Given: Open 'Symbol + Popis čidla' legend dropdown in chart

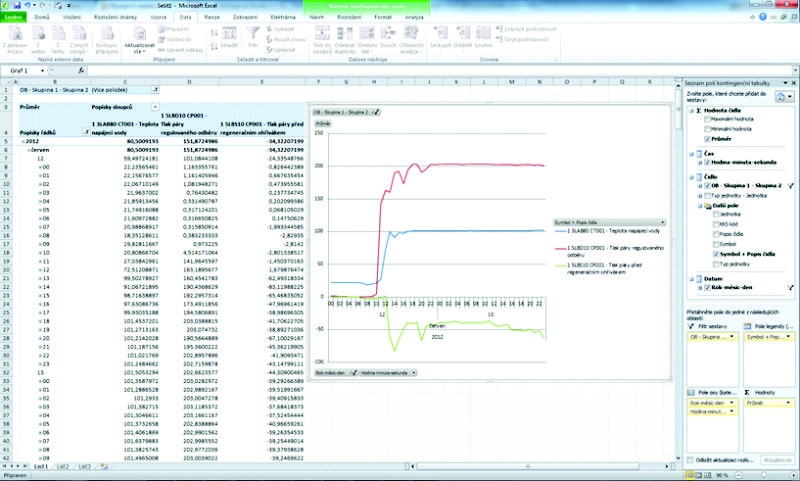Looking at the screenshot, I should pos(662,222).
